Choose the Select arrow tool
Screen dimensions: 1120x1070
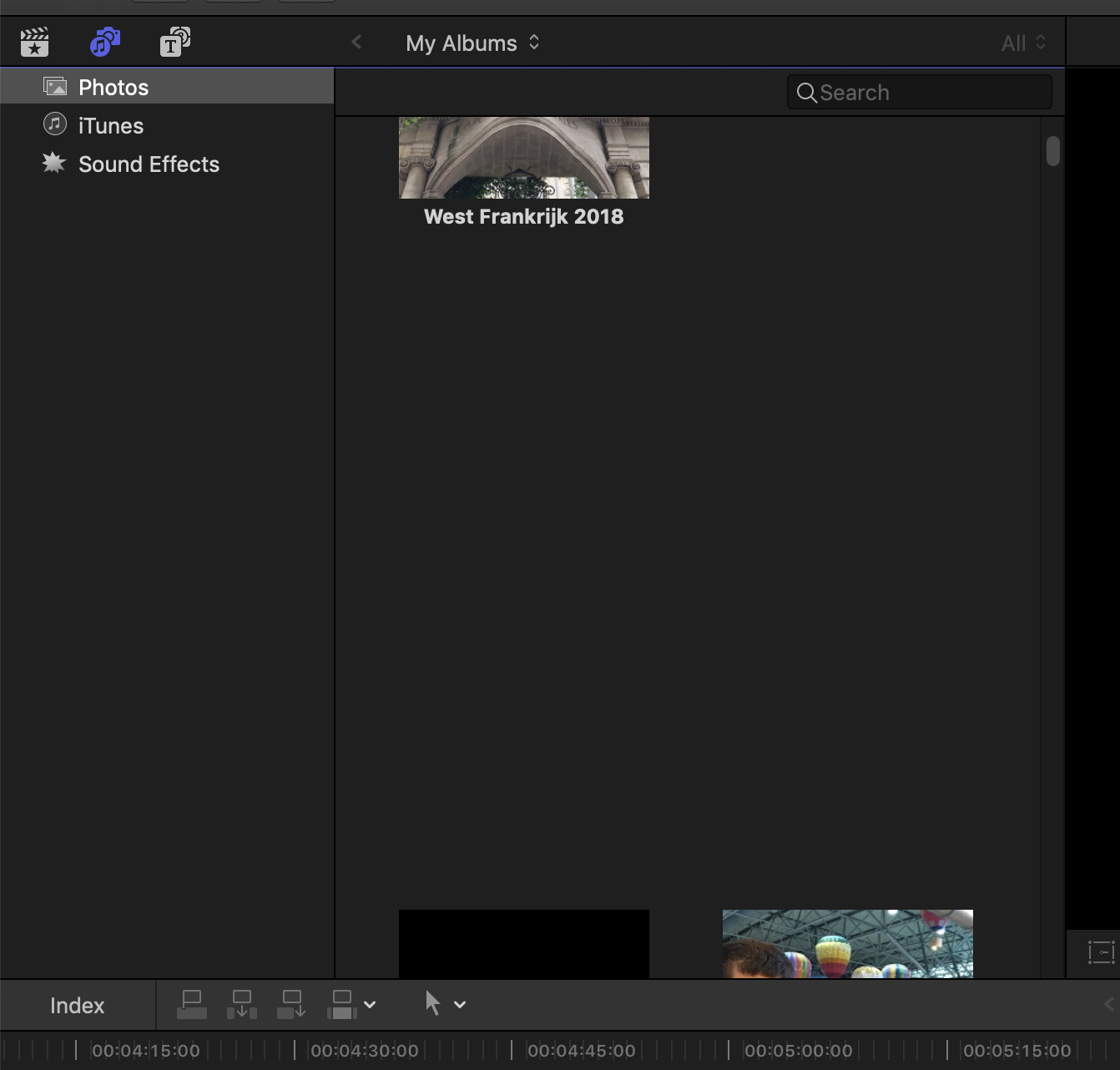pyautogui.click(x=432, y=1003)
